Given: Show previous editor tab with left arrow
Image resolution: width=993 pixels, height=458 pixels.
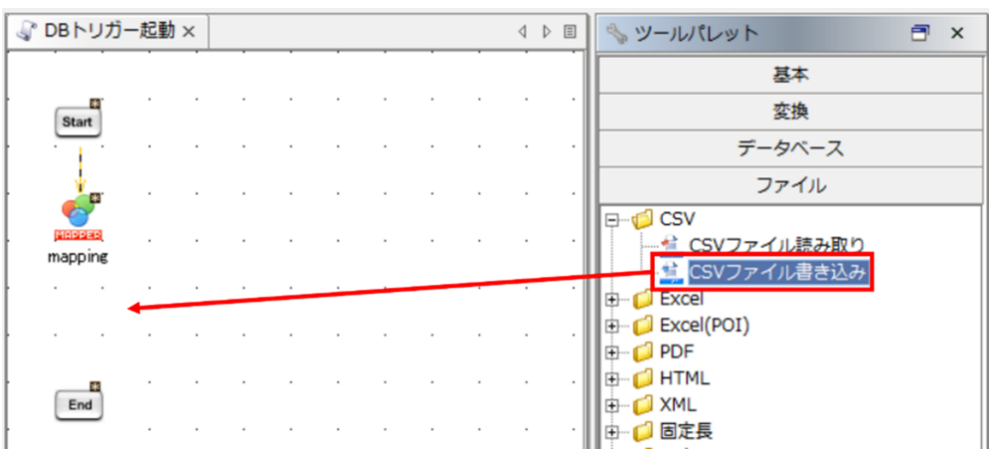Looking at the screenshot, I should 523,32.
